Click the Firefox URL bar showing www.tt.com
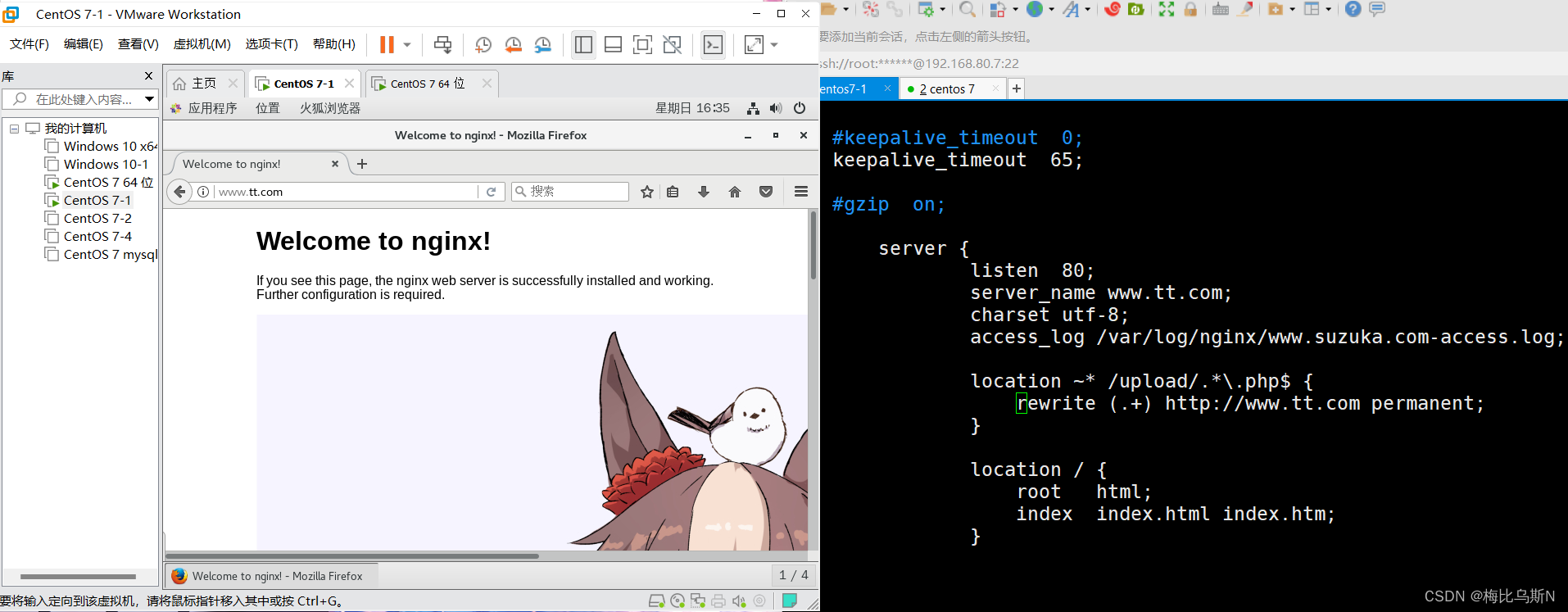The height and width of the screenshot is (612, 1568). [x=346, y=192]
